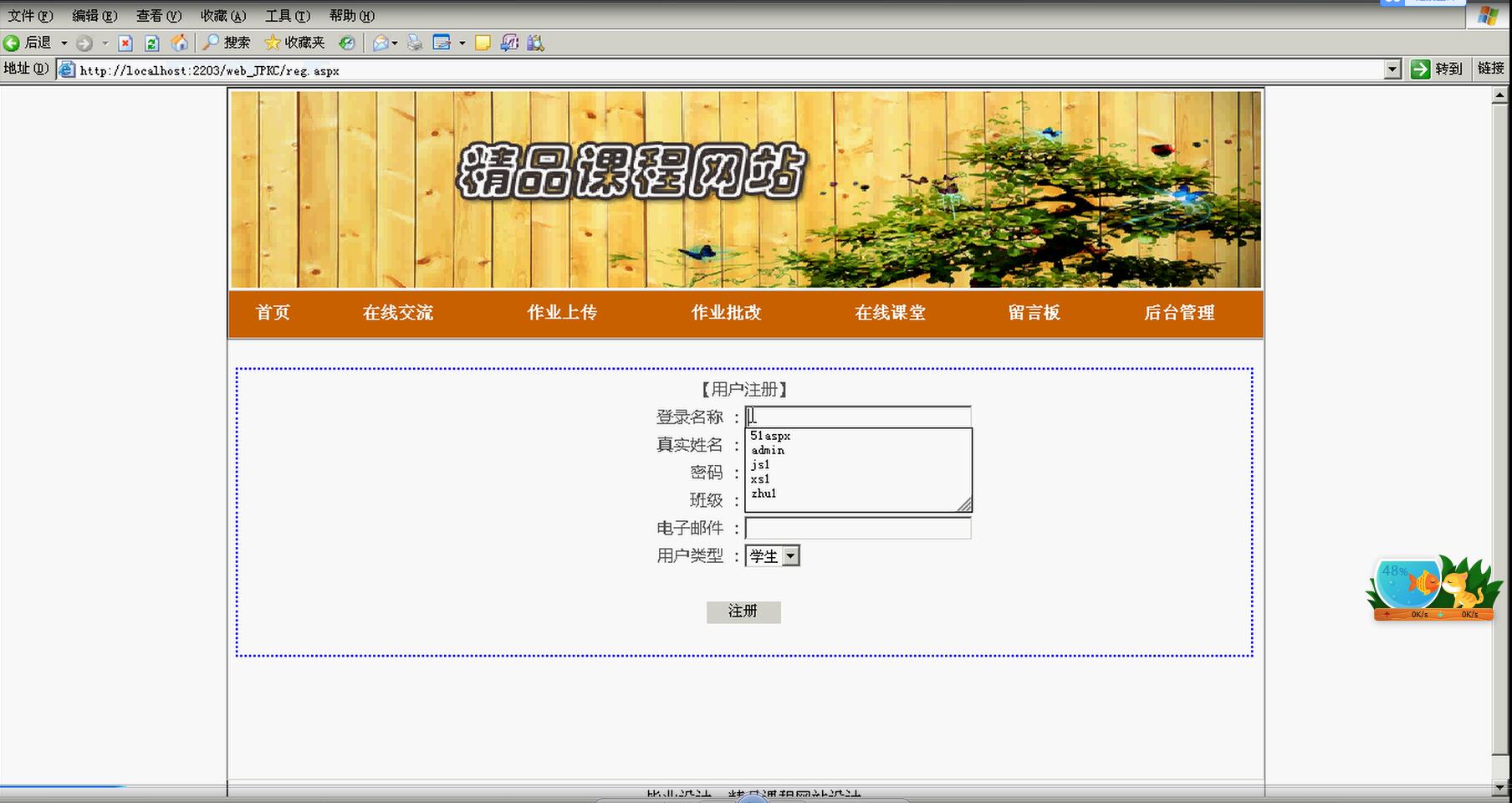Click the page scrollbar down arrow

pyautogui.click(x=1500, y=787)
